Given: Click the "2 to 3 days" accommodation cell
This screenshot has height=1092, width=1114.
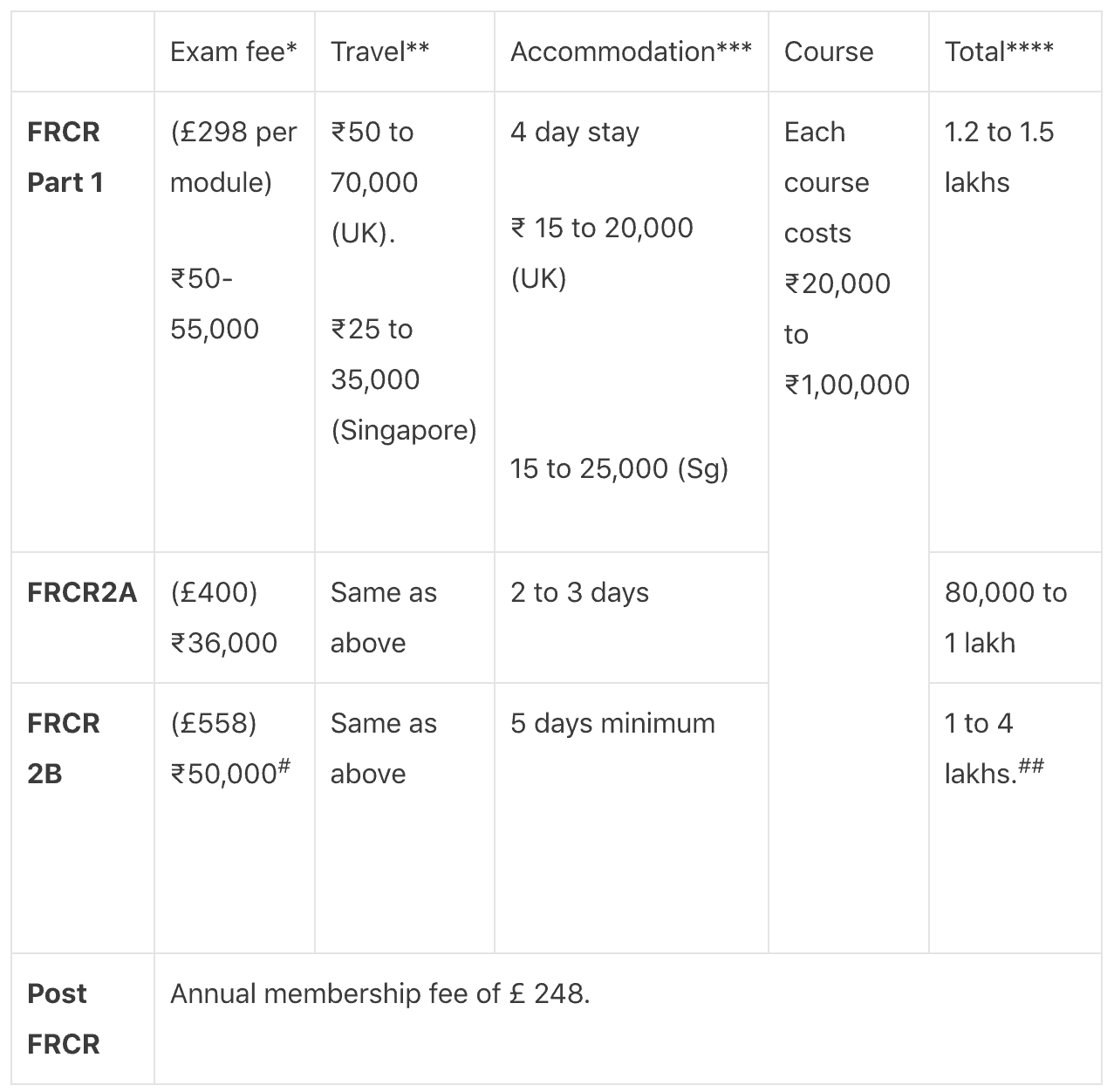Looking at the screenshot, I should pos(579,593).
